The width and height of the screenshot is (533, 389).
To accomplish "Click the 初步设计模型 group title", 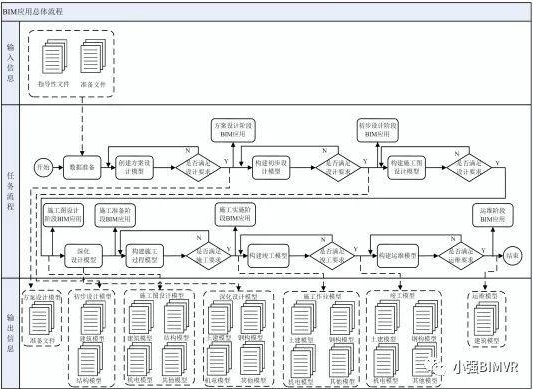I will (92, 295).
